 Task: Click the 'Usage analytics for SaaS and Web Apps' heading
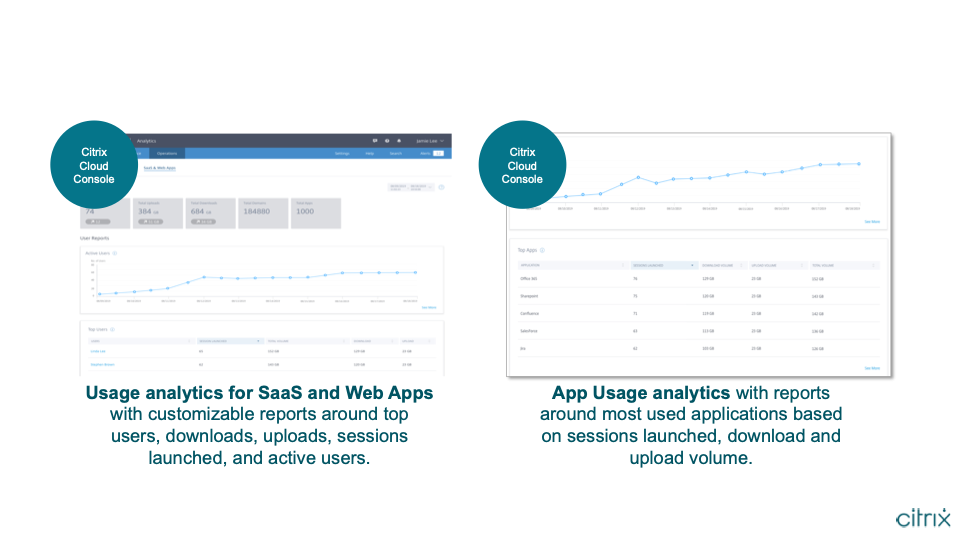click(x=259, y=393)
